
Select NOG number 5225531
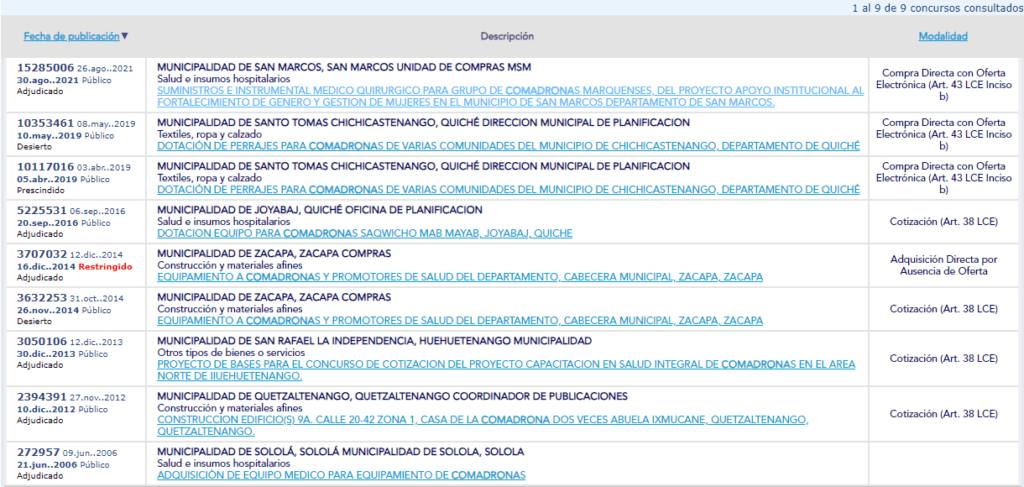click(x=41, y=211)
